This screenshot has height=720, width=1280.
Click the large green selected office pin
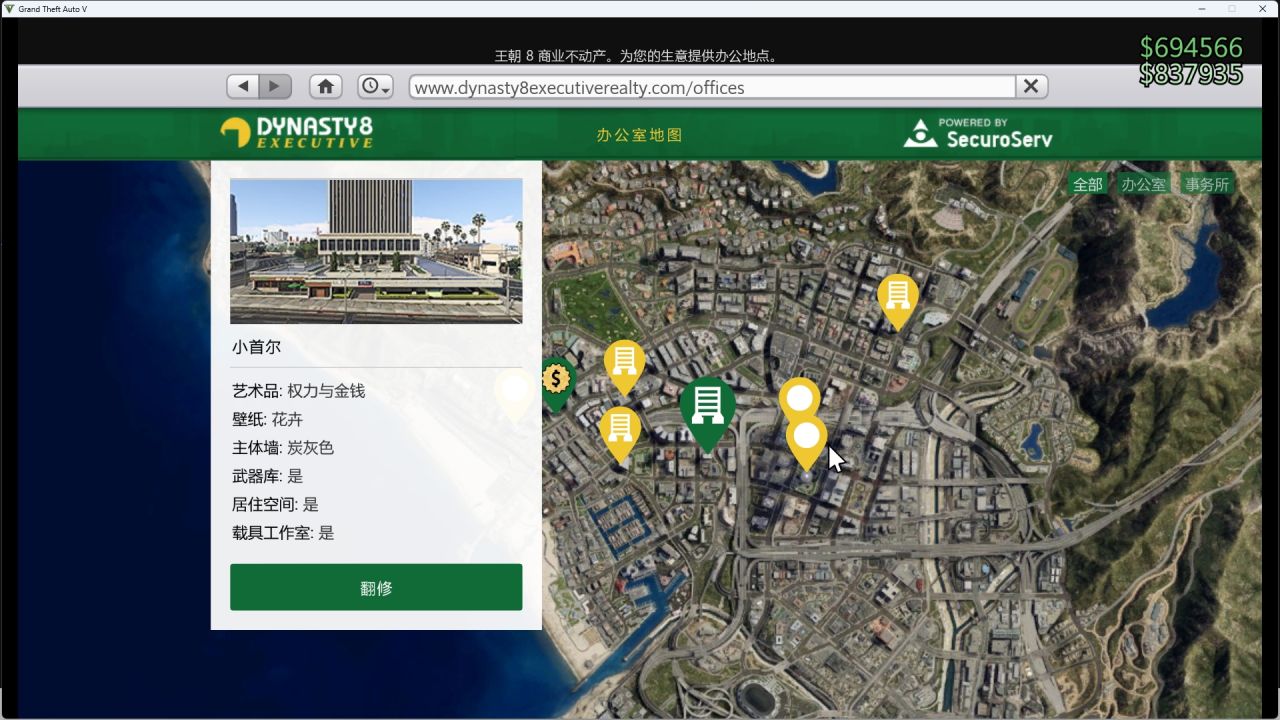click(708, 413)
